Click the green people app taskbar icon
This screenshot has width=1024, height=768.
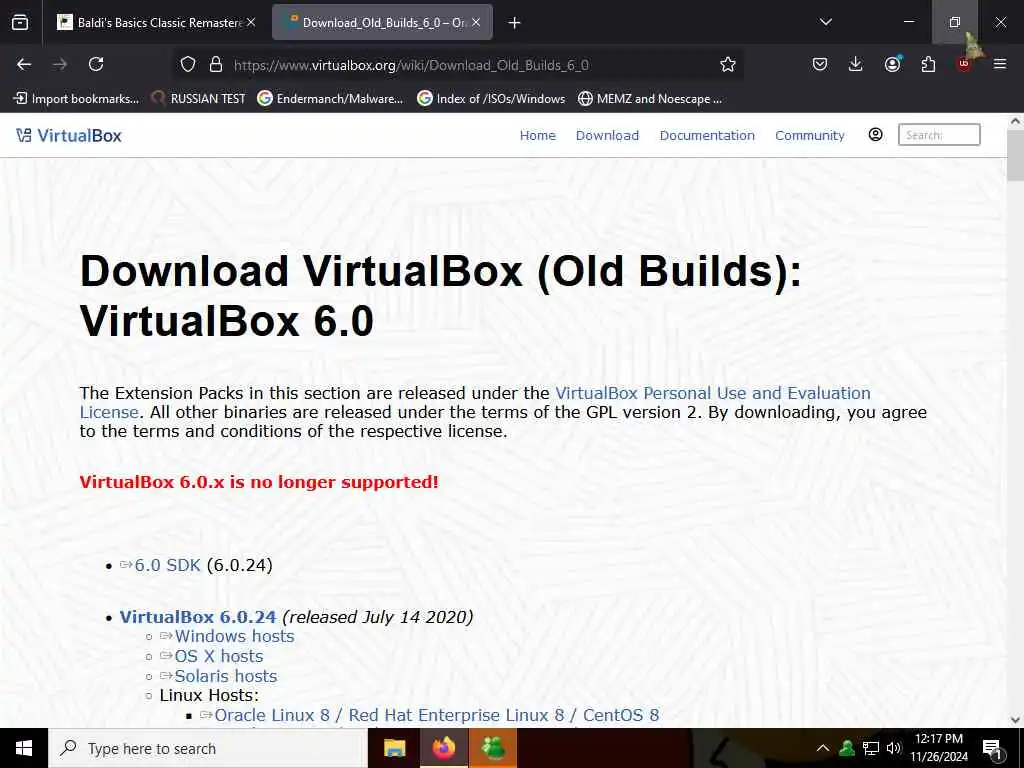point(493,748)
